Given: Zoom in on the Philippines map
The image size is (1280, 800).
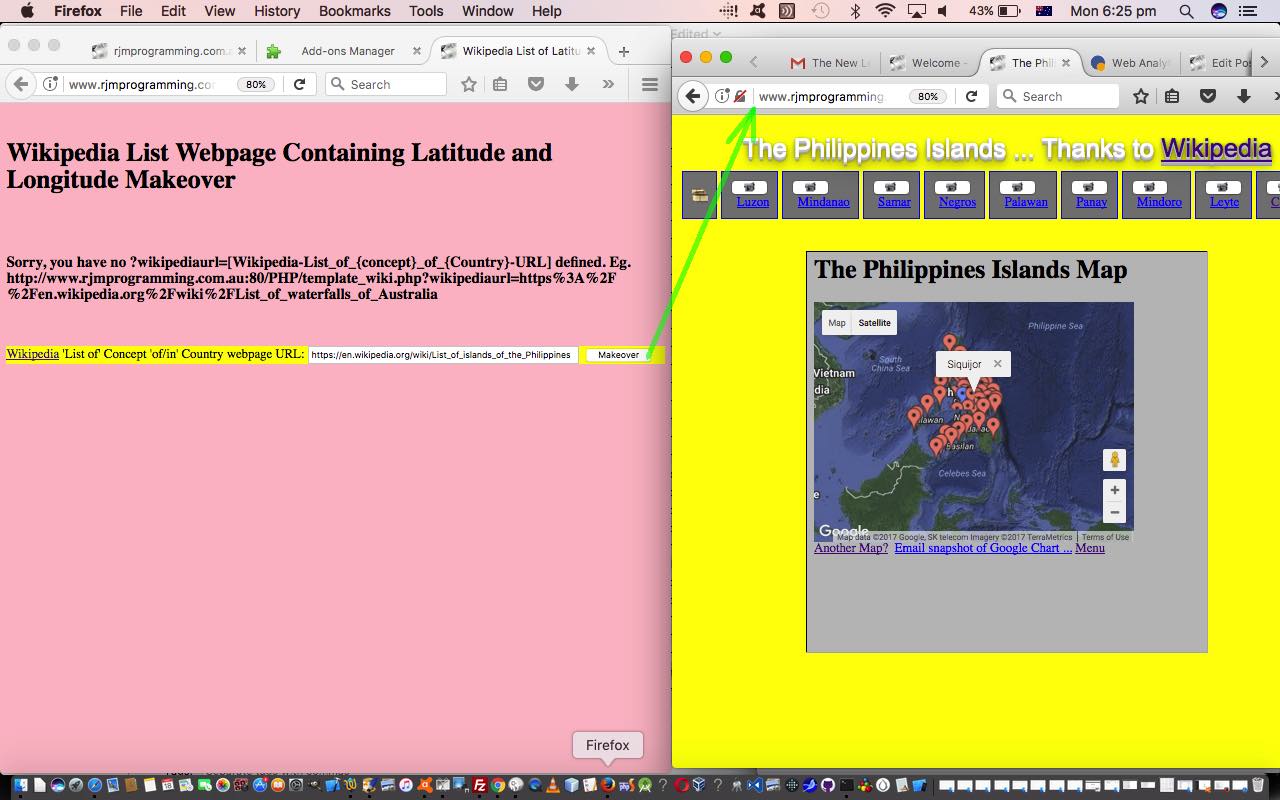Looking at the screenshot, I should 1114,490.
